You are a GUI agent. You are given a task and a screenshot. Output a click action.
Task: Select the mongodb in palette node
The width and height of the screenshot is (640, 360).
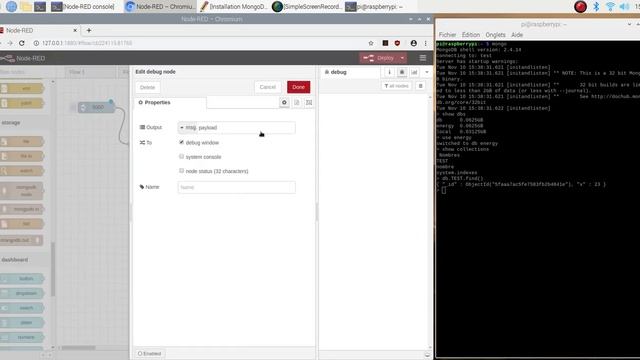[22, 209]
